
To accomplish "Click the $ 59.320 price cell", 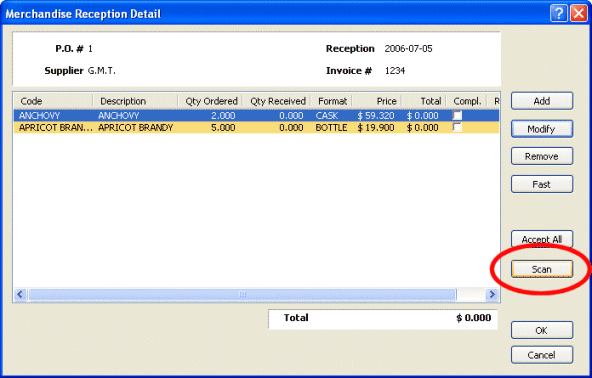I will 376,116.
